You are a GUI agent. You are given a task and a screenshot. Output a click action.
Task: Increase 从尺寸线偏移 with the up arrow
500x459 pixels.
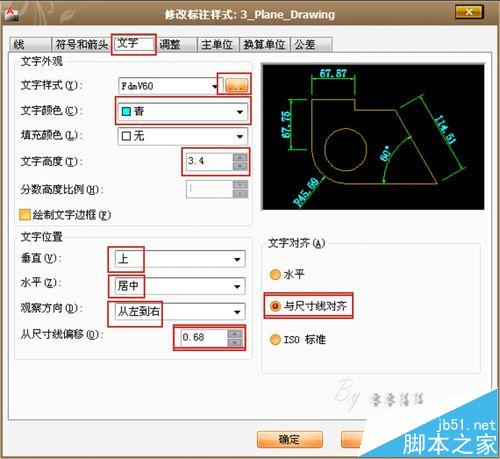pos(235,333)
